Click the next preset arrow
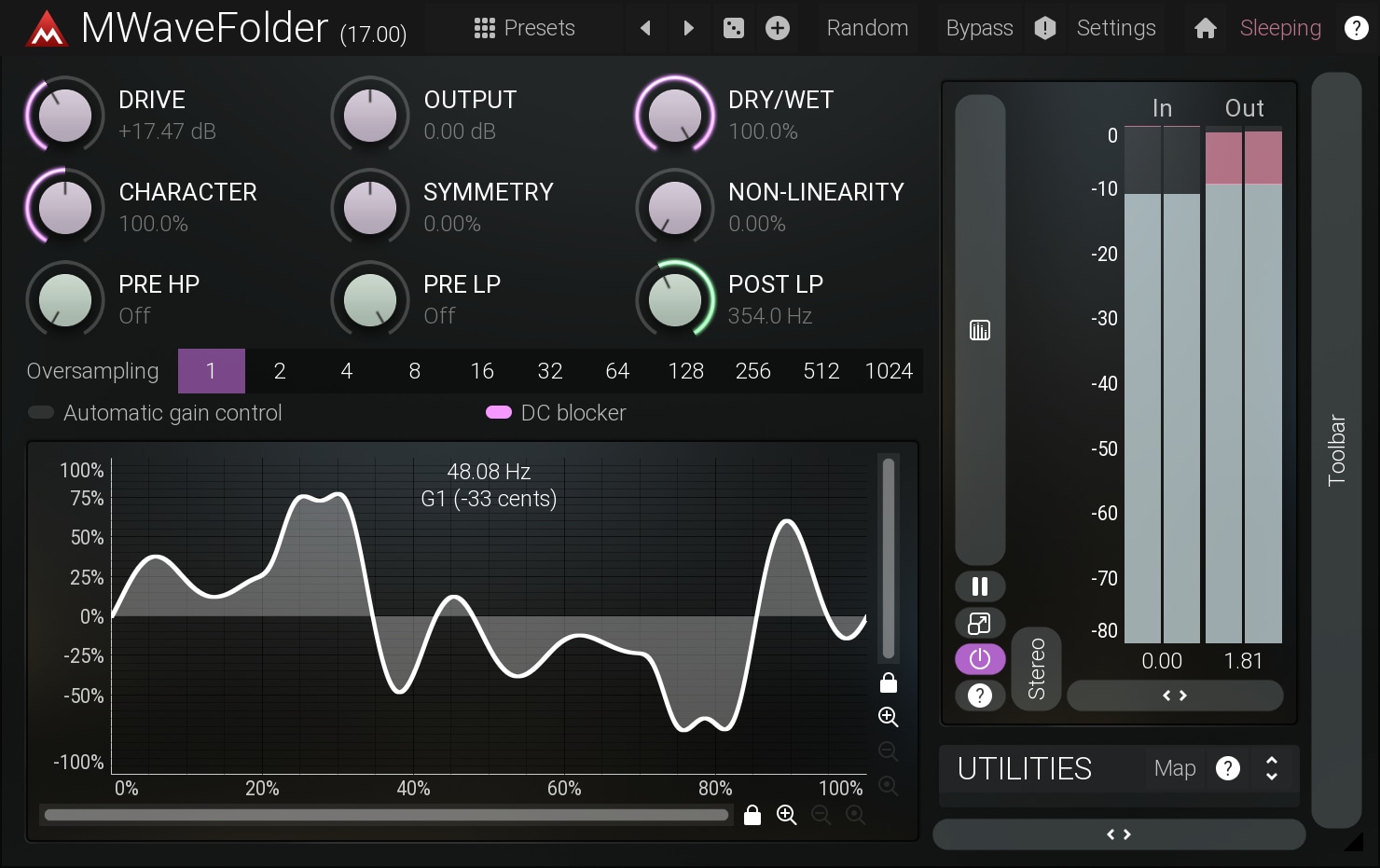The width and height of the screenshot is (1380, 868). (688, 28)
